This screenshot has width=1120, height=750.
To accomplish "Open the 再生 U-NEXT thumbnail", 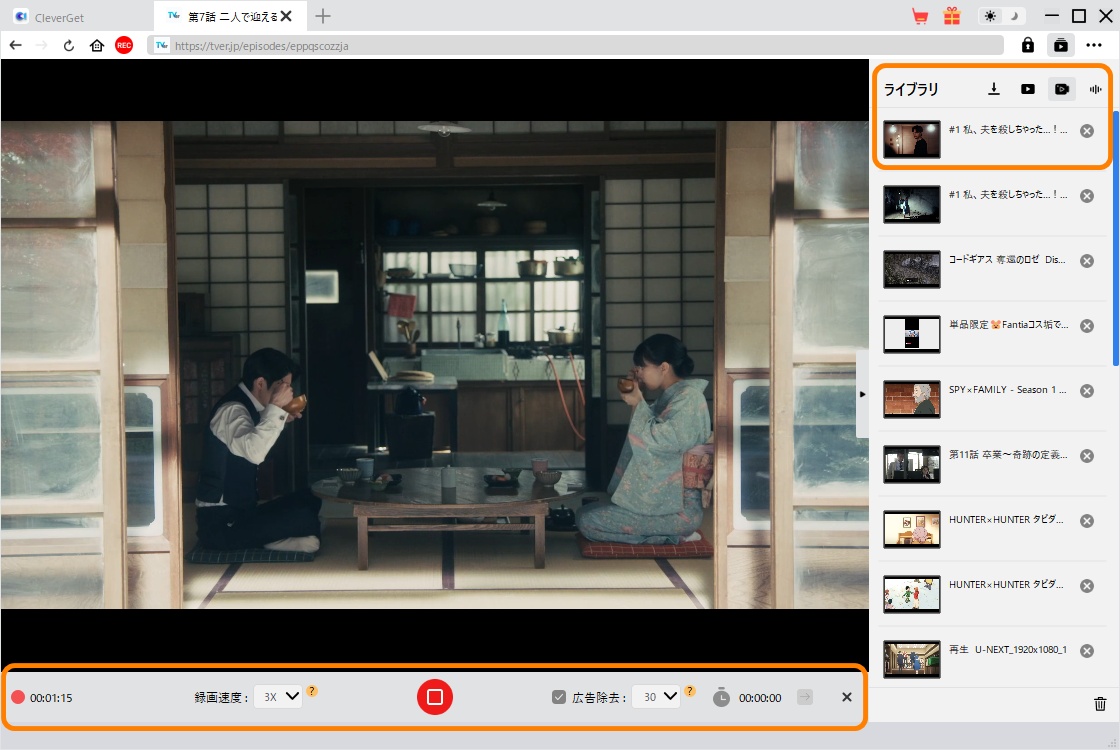I will click(911, 659).
